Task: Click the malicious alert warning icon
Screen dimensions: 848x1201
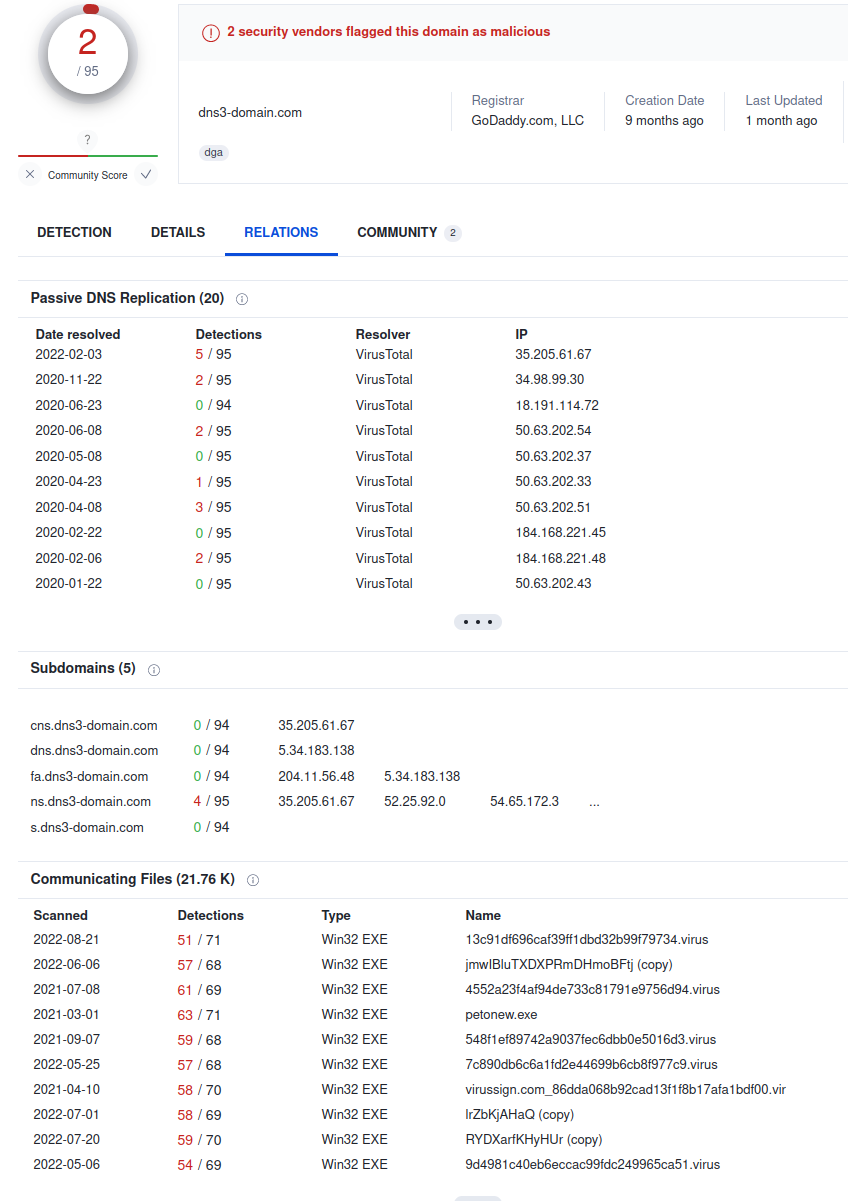Action: click(x=210, y=32)
